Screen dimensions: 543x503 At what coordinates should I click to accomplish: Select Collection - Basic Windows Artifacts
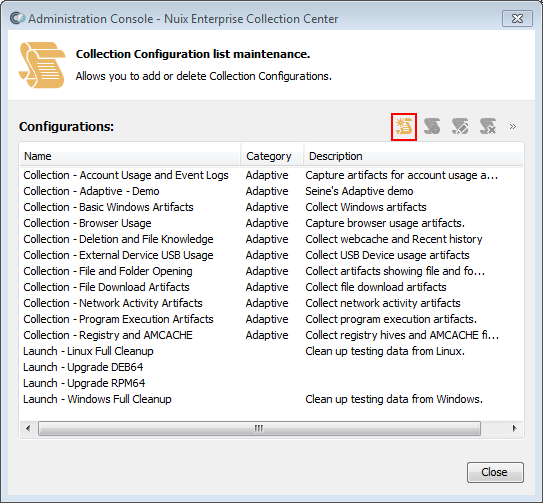tap(272, 207)
